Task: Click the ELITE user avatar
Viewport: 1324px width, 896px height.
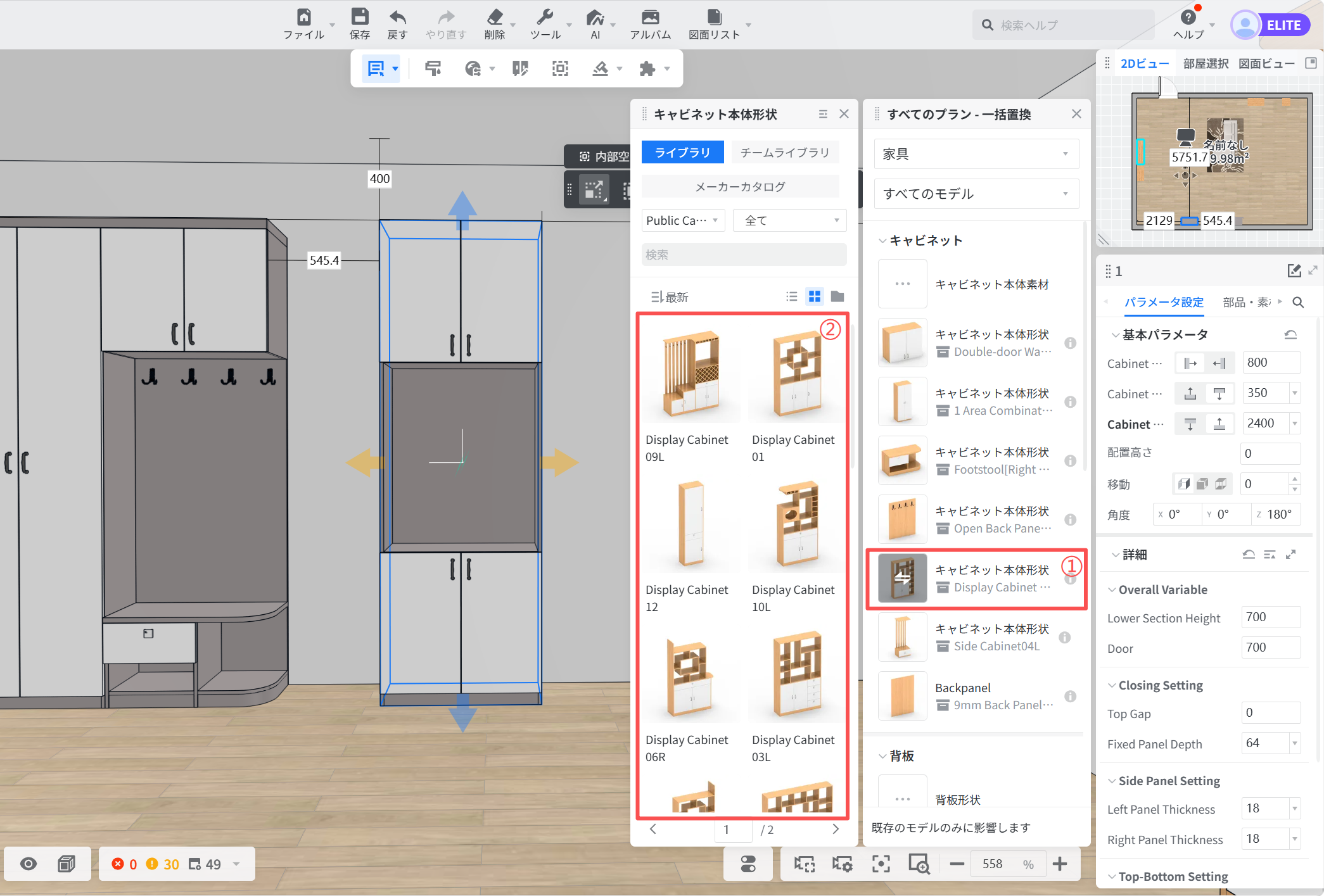Action: [1245, 25]
